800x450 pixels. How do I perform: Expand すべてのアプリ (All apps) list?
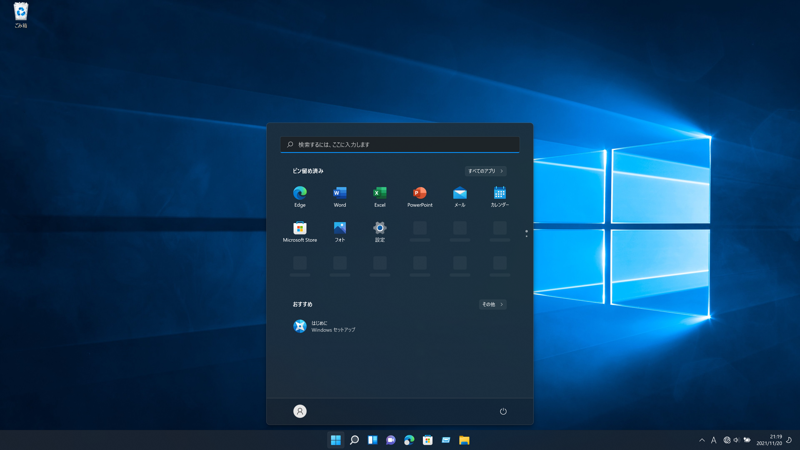[485, 171]
